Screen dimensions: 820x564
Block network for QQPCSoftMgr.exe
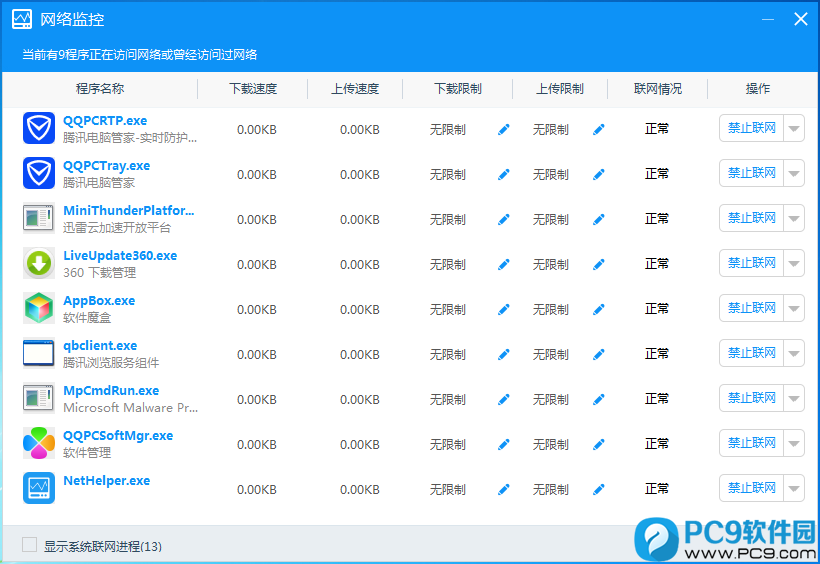point(751,443)
